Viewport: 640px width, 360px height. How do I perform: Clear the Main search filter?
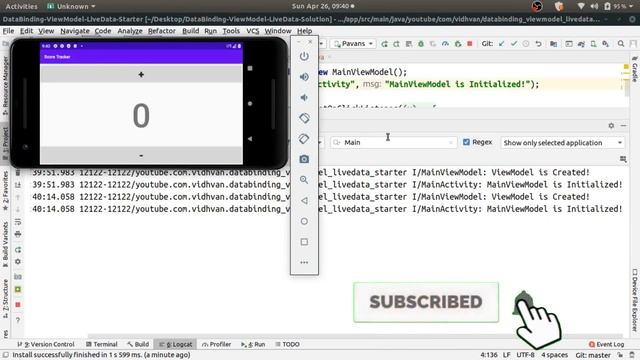[x=451, y=142]
